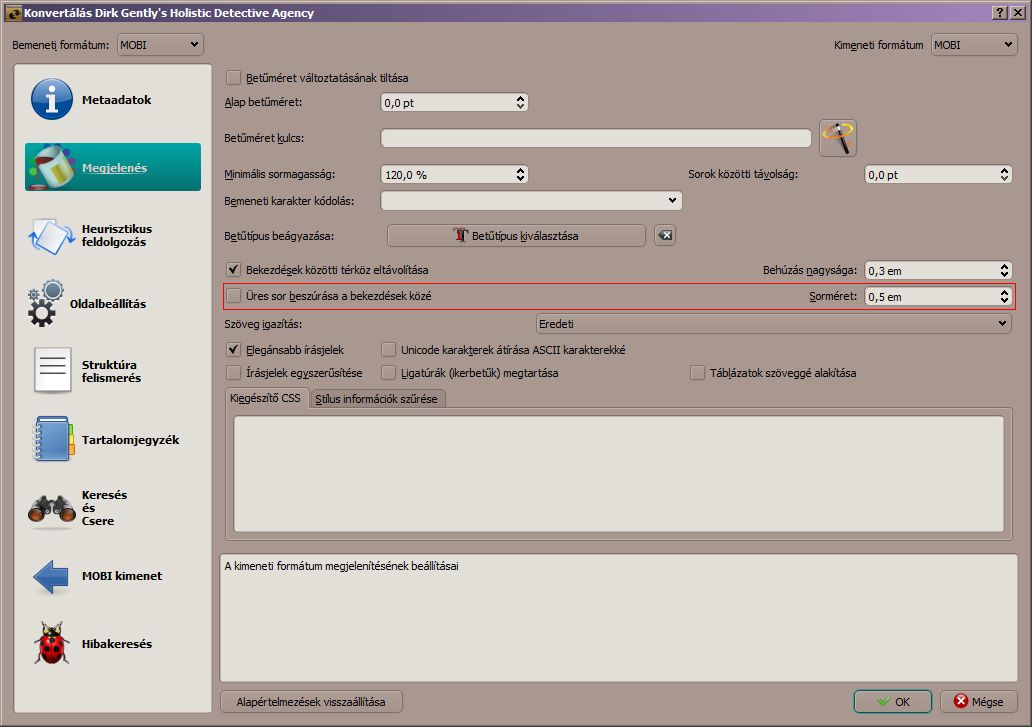Open Keresés és Csere binoculars icon

point(51,509)
